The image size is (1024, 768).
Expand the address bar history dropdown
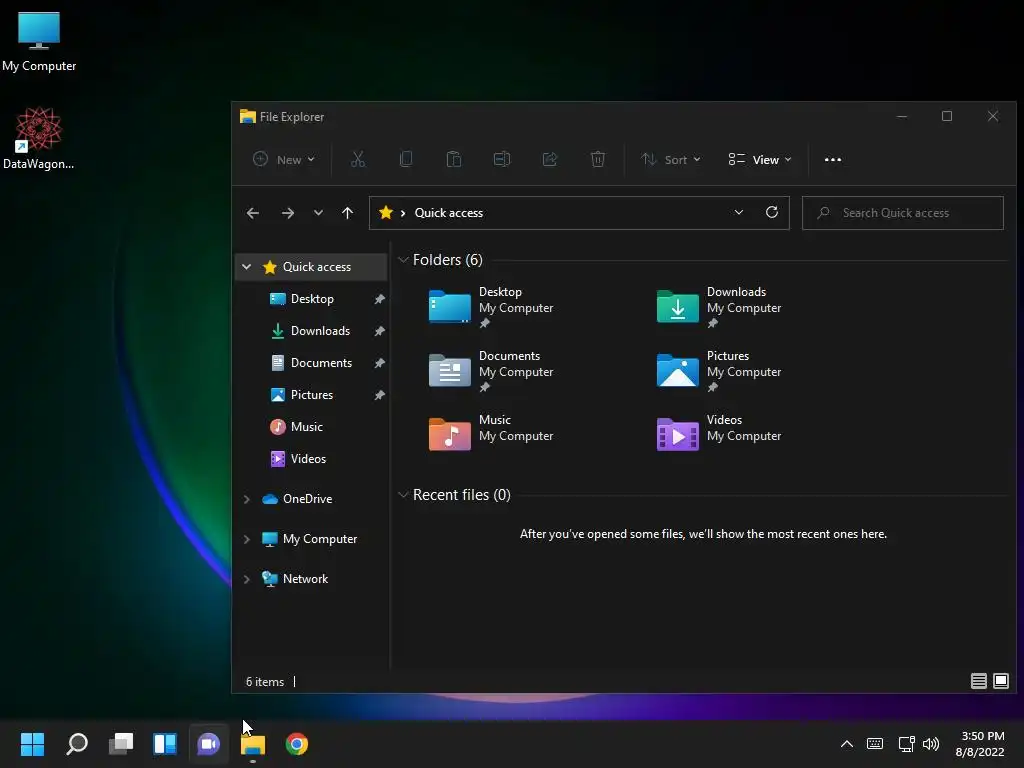coord(739,212)
